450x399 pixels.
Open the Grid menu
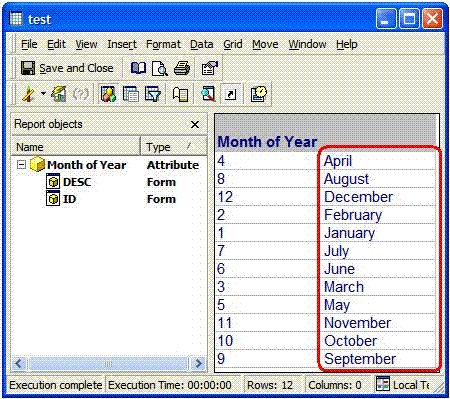[233, 44]
